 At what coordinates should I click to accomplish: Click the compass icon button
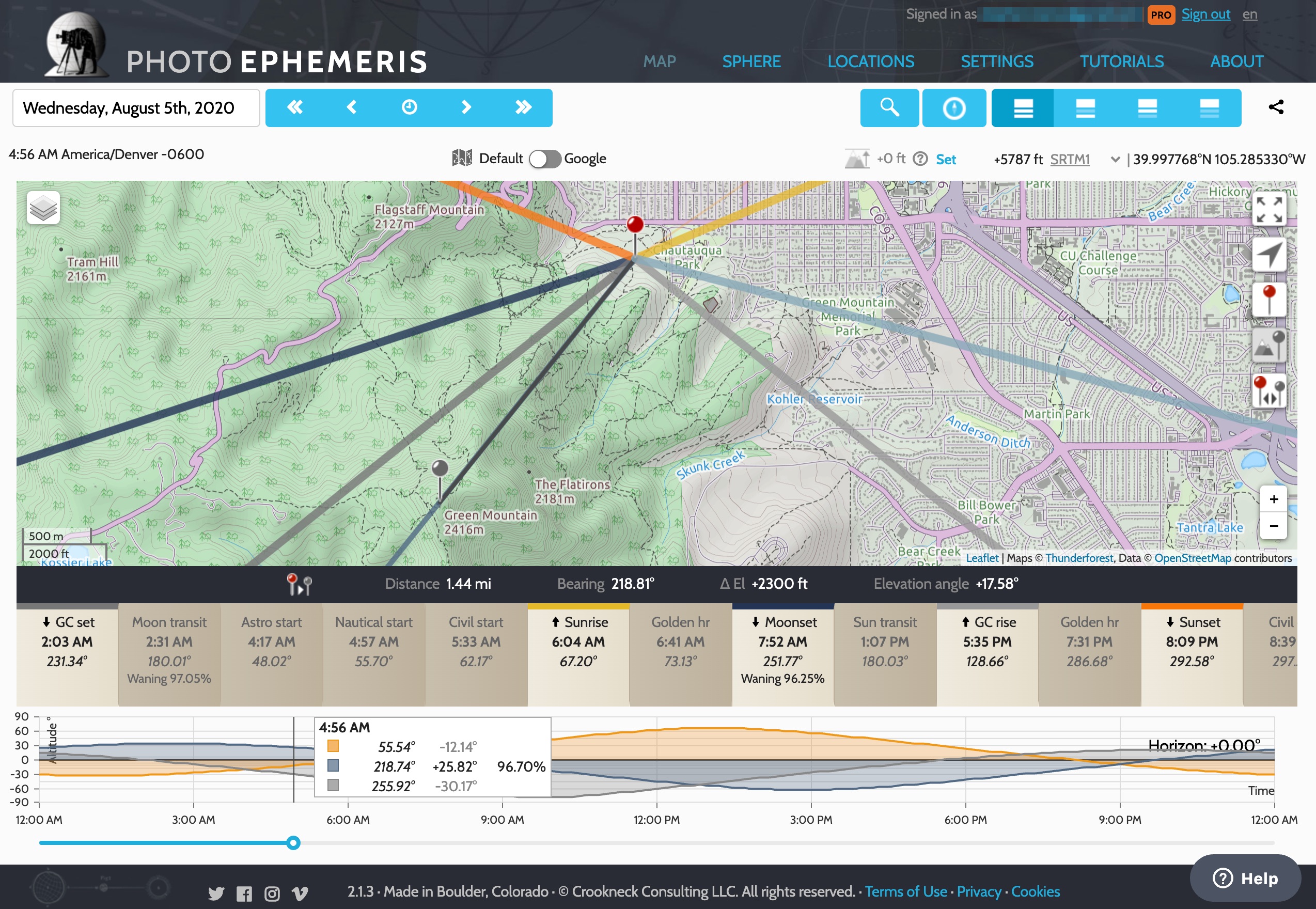tap(954, 107)
